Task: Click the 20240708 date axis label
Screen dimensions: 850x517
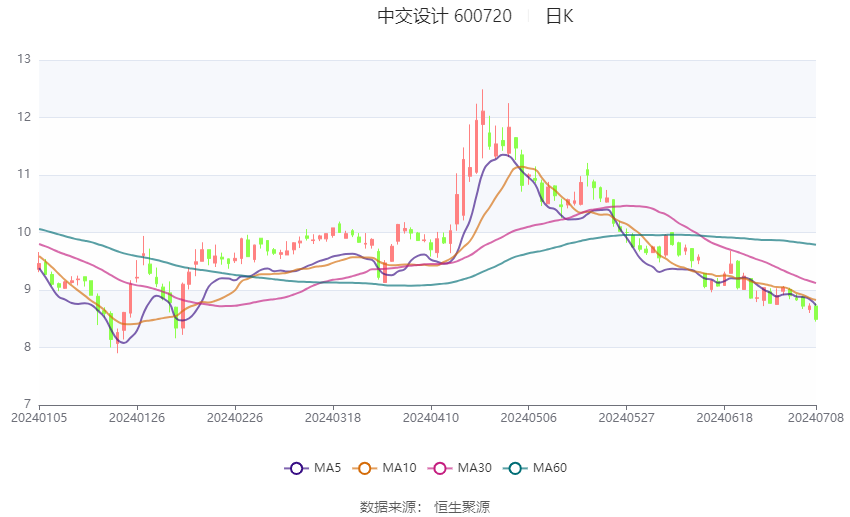Action: [816, 418]
